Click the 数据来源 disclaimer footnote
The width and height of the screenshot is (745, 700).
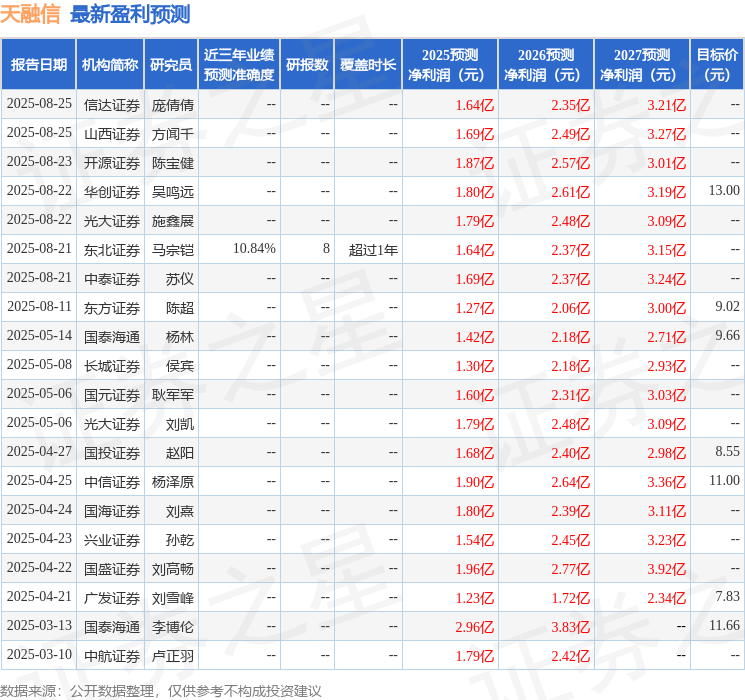[x=161, y=691]
